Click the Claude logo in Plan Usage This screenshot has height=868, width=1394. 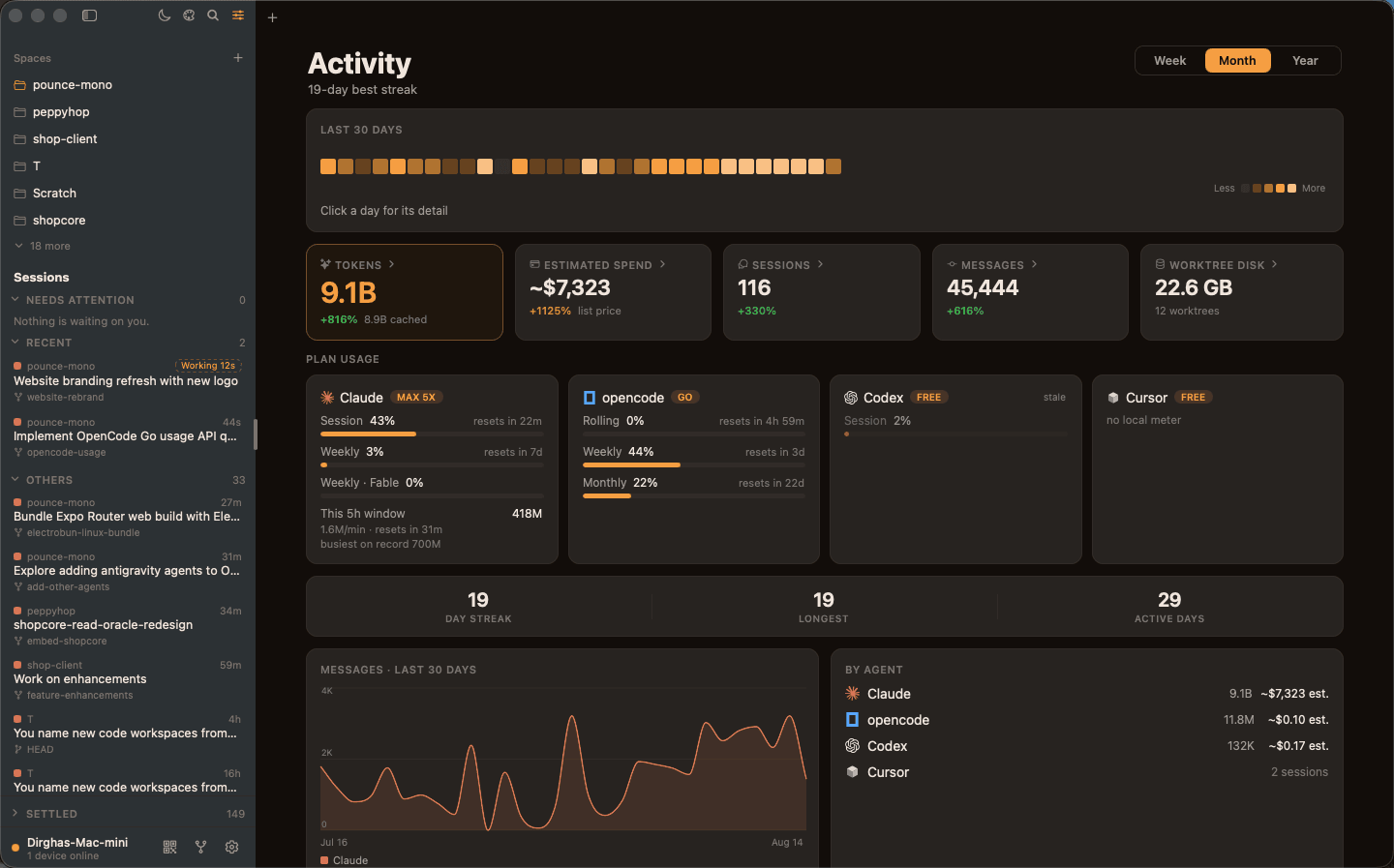pyautogui.click(x=327, y=398)
